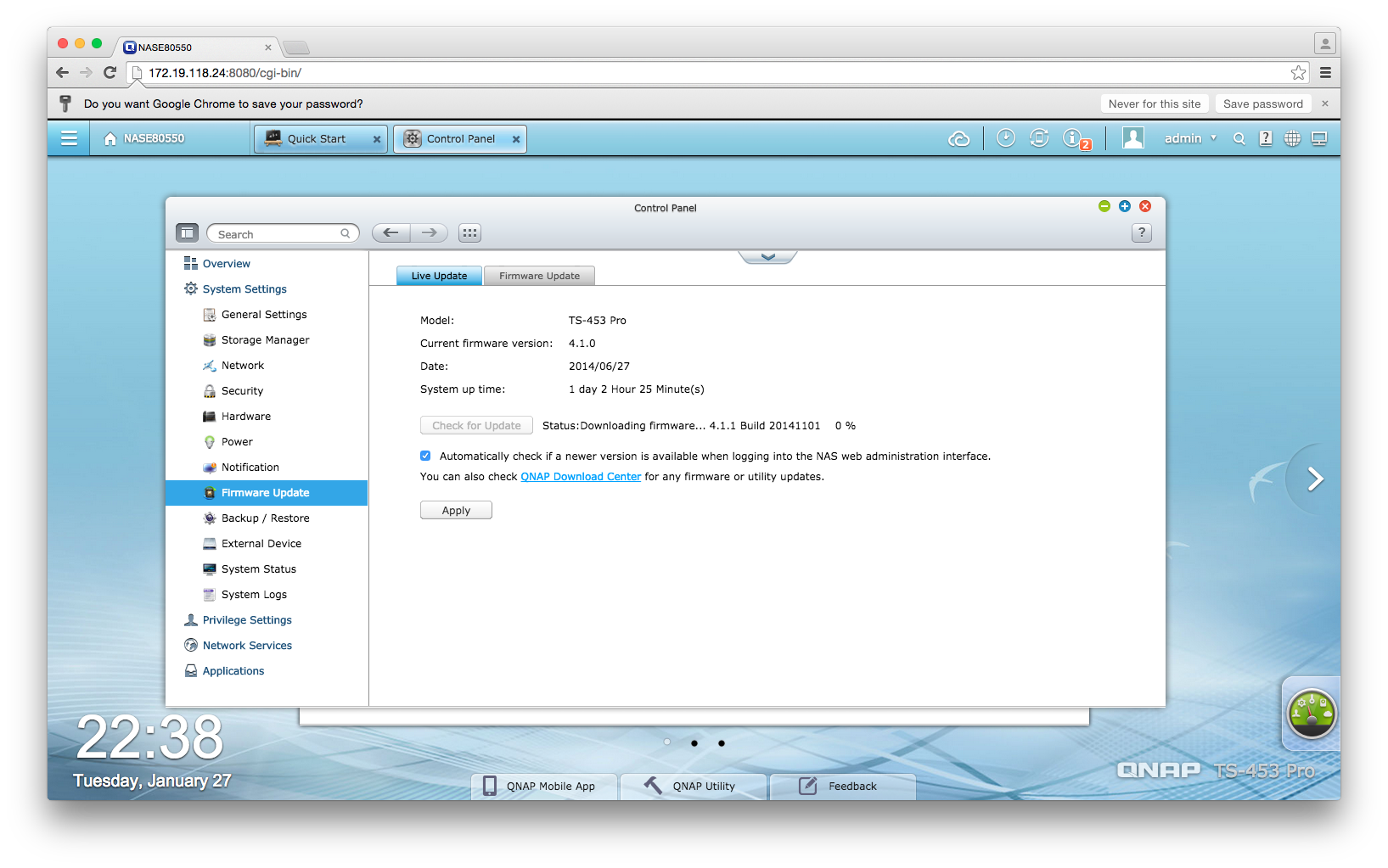Toggle automatic newer version check checkbox

425,456
